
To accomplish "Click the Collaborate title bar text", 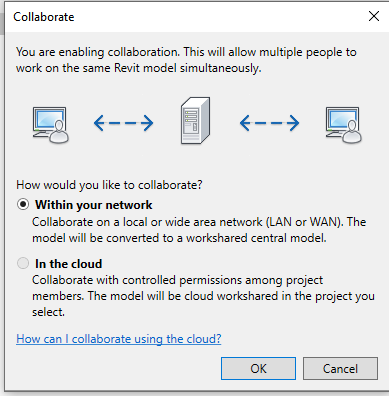I will coord(44,17).
